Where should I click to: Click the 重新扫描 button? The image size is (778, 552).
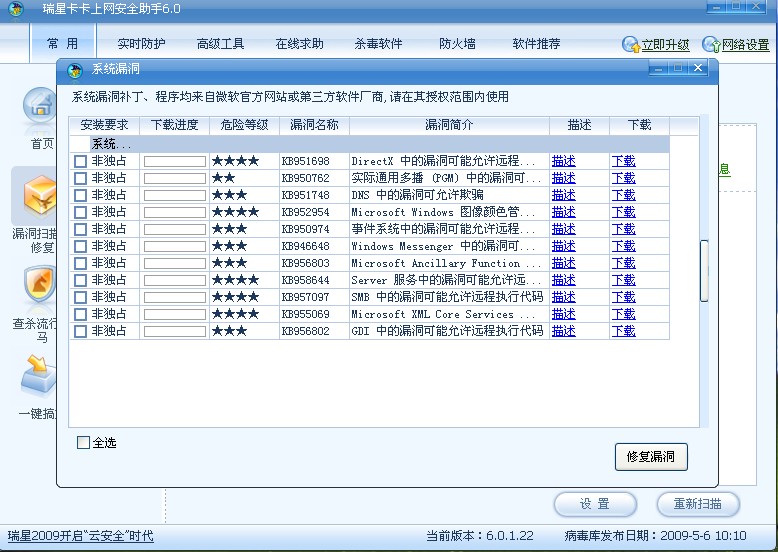click(698, 504)
